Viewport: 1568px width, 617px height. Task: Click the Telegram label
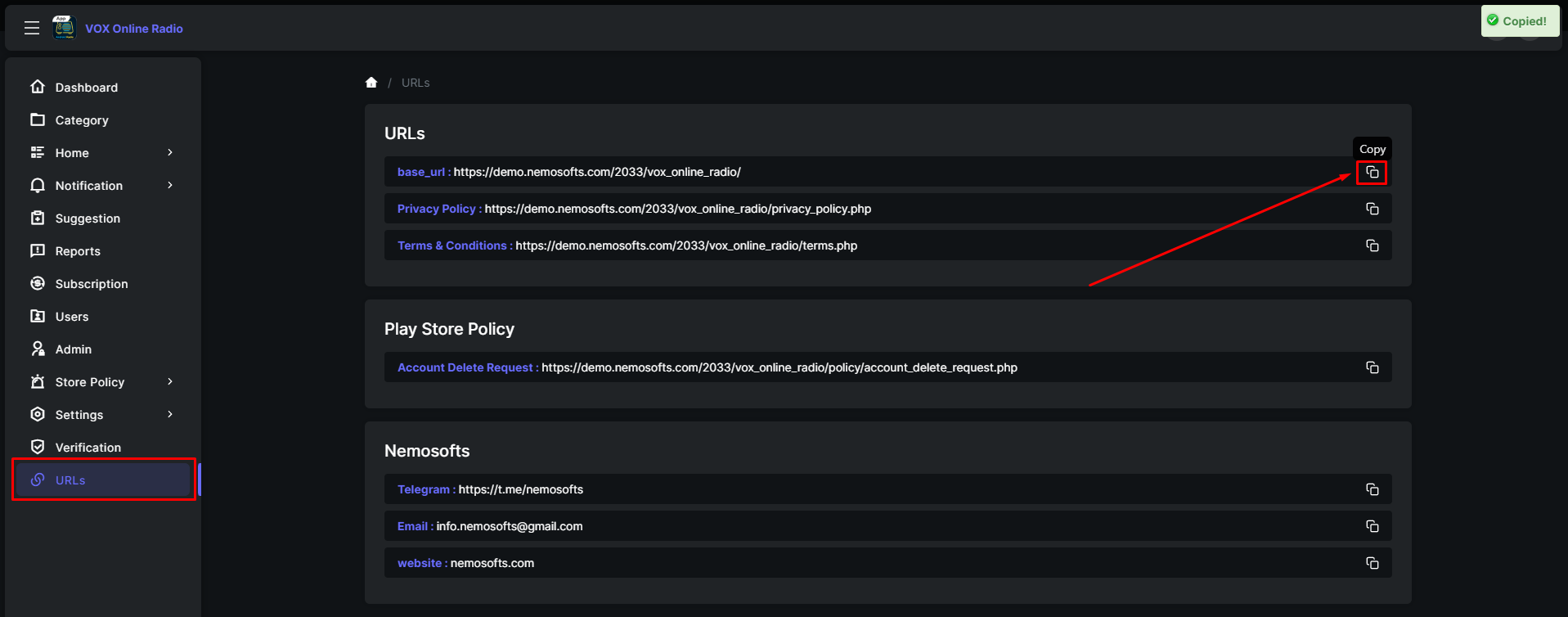click(x=426, y=489)
